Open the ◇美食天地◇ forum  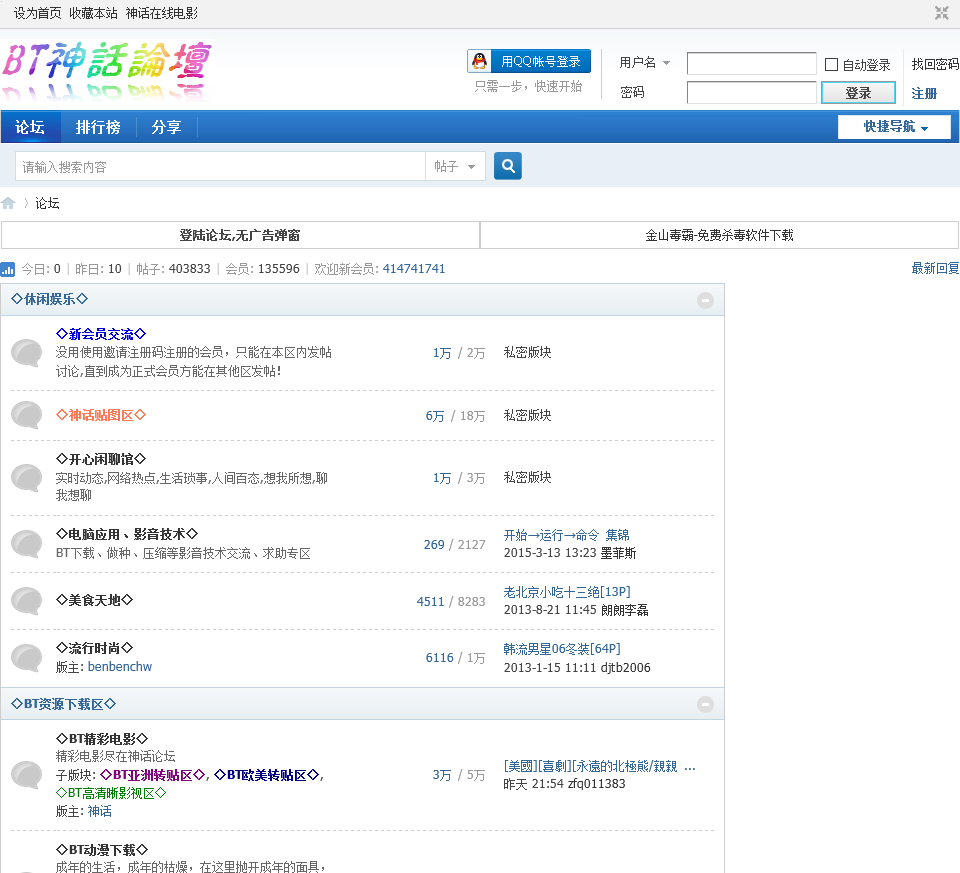pyautogui.click(x=94, y=600)
